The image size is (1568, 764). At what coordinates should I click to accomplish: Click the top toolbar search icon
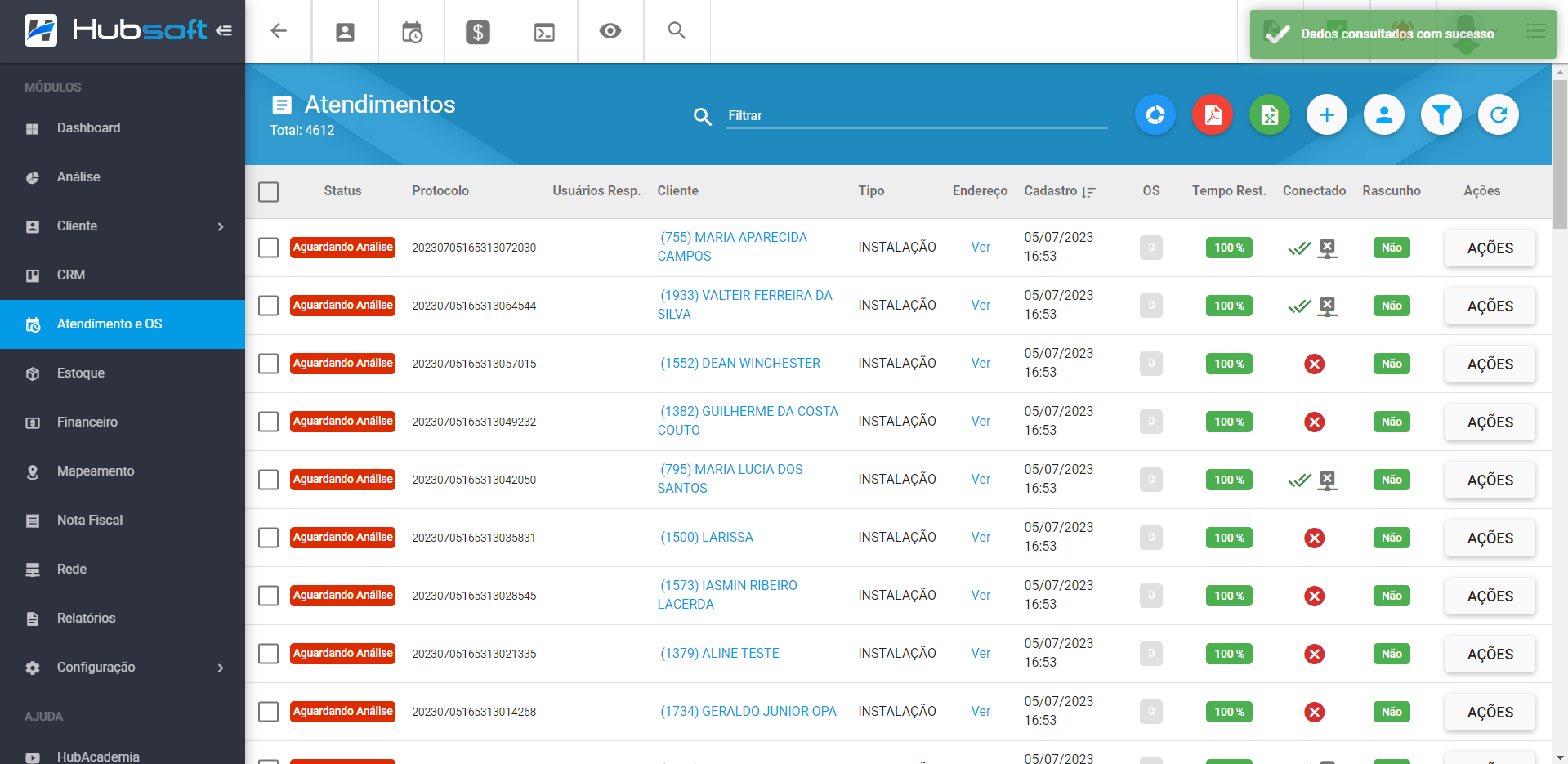[x=677, y=30]
